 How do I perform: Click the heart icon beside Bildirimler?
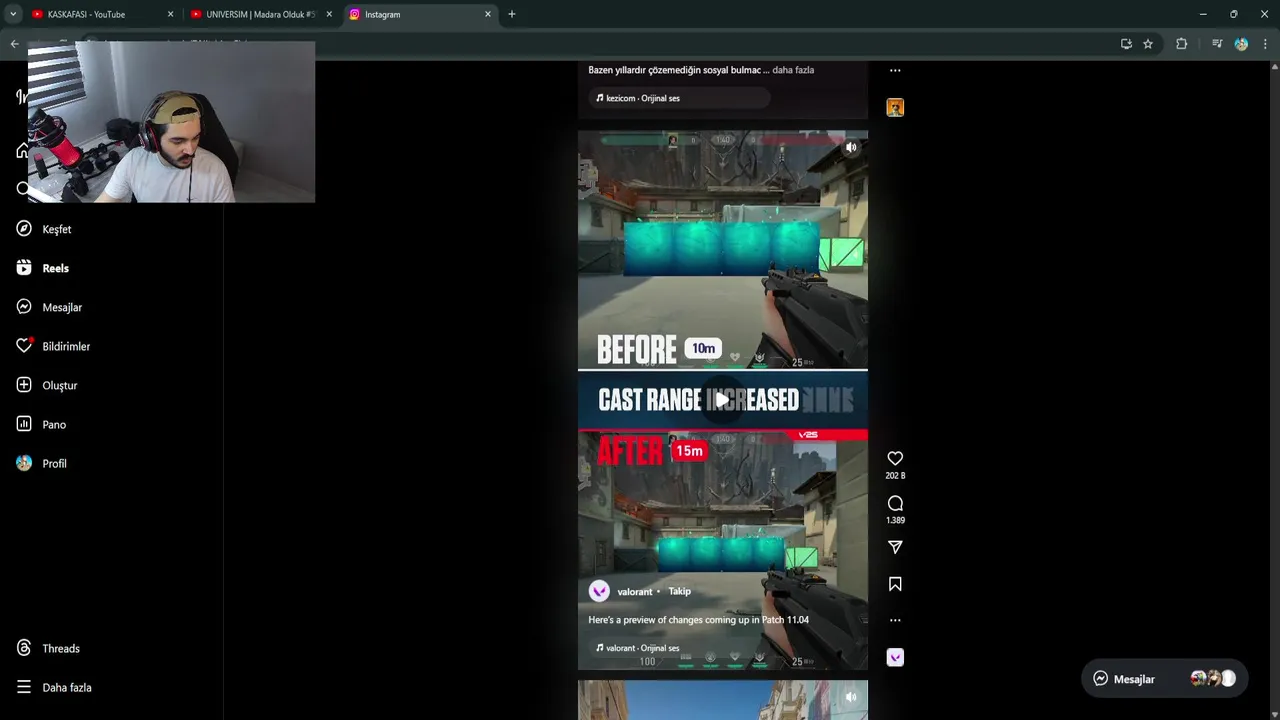(x=24, y=346)
